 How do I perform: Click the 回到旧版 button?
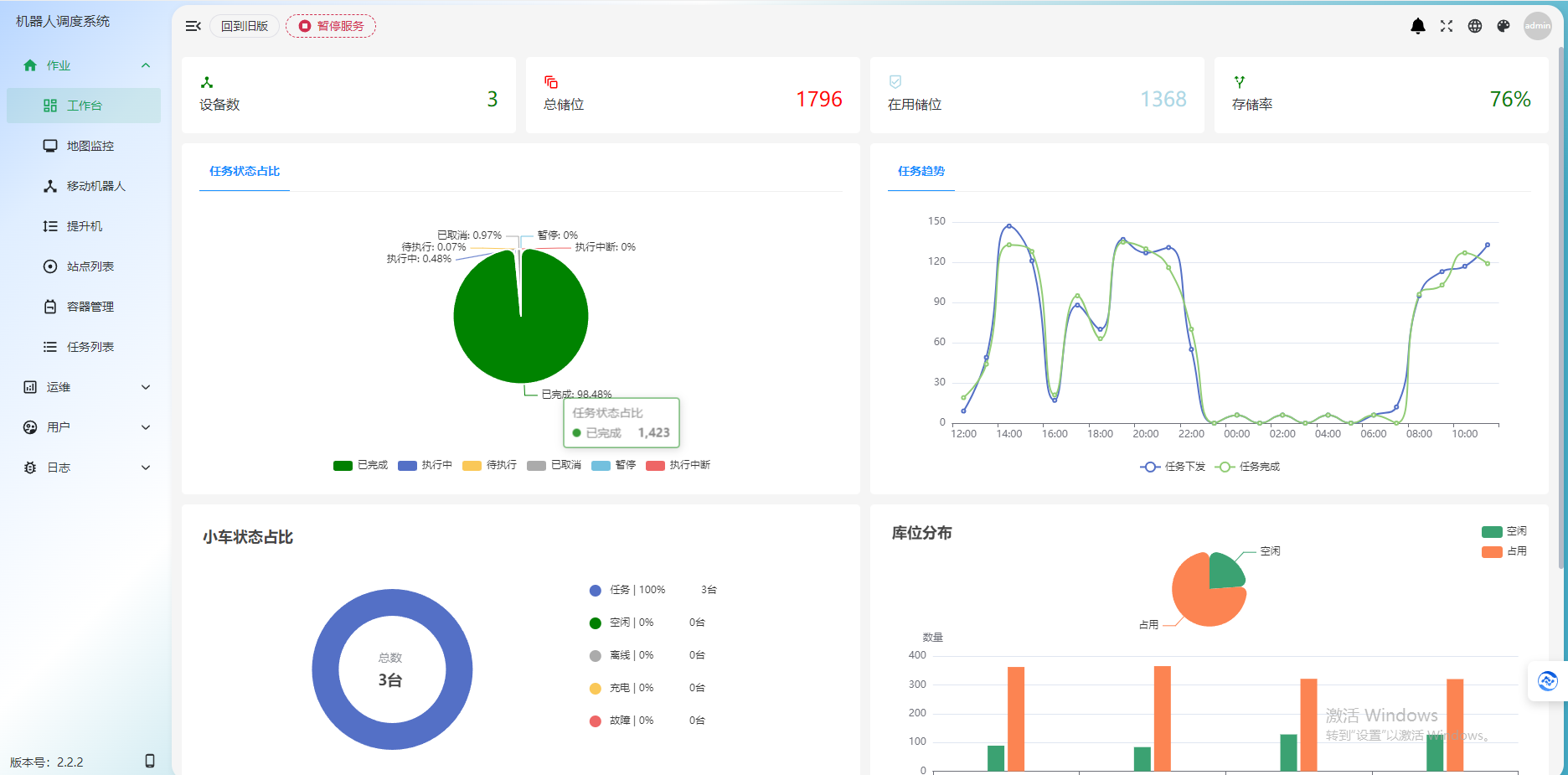tap(245, 26)
